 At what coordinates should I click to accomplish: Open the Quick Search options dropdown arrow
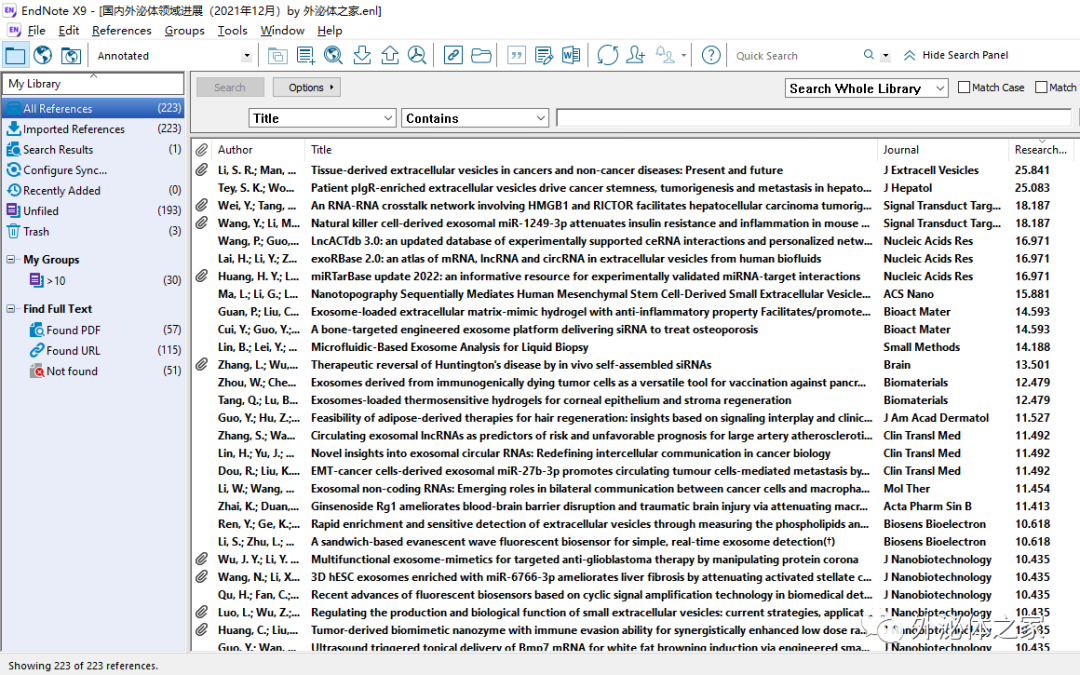click(x=886, y=56)
